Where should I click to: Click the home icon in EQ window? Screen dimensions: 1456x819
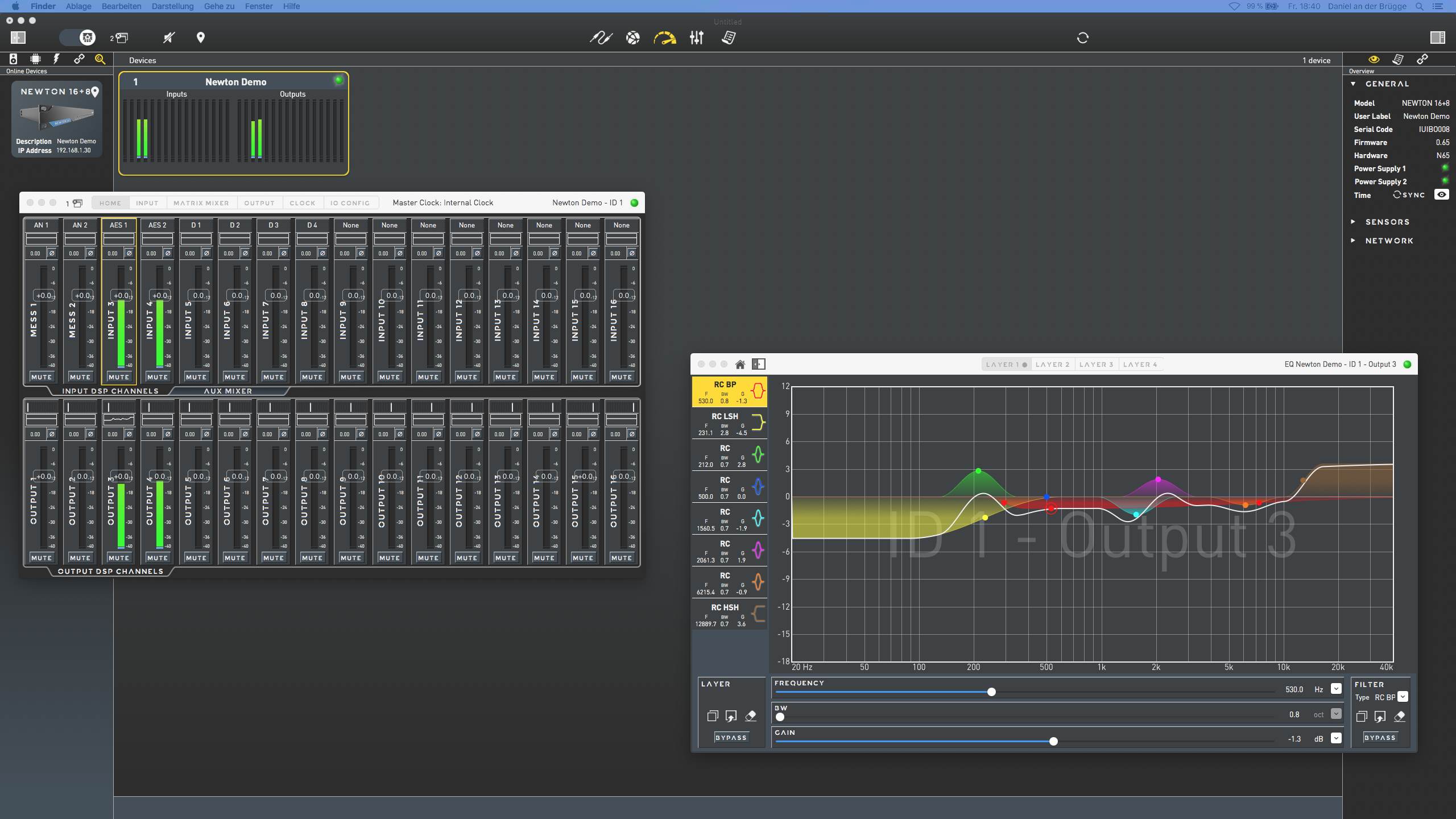pos(740,365)
